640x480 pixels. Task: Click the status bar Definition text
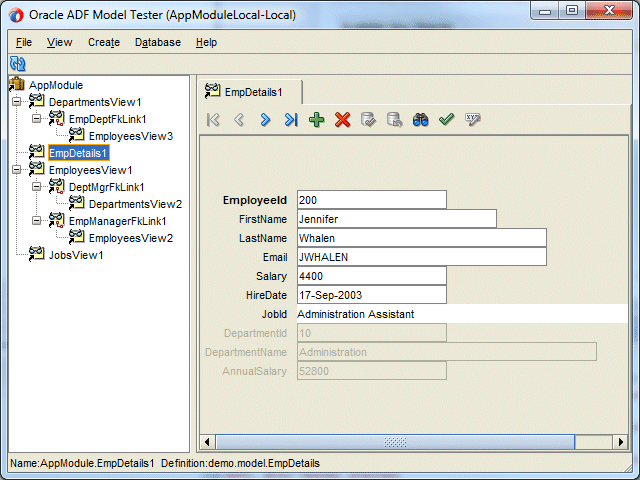240,463
